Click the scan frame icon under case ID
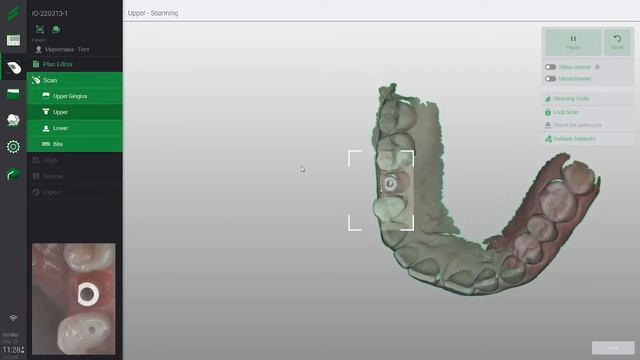The width and height of the screenshot is (640, 360). pyautogui.click(x=40, y=29)
